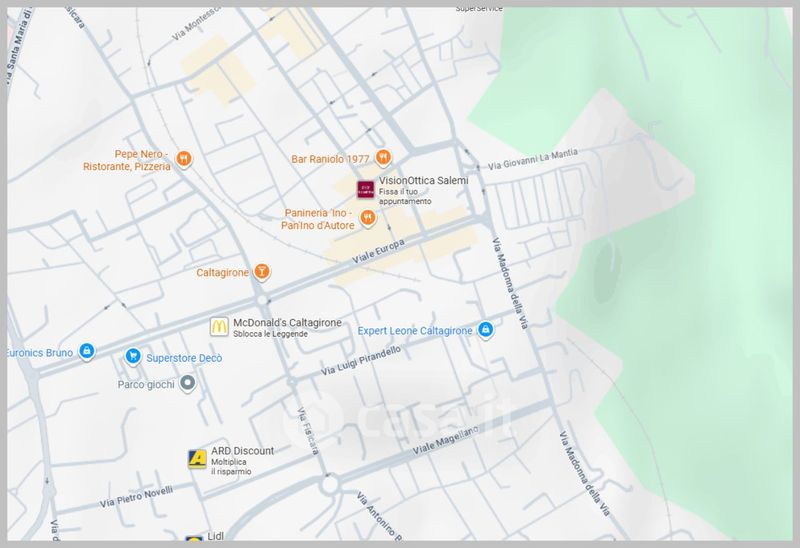
Task: Select the Via Luigi Pirandello street label
Action: tap(360, 362)
